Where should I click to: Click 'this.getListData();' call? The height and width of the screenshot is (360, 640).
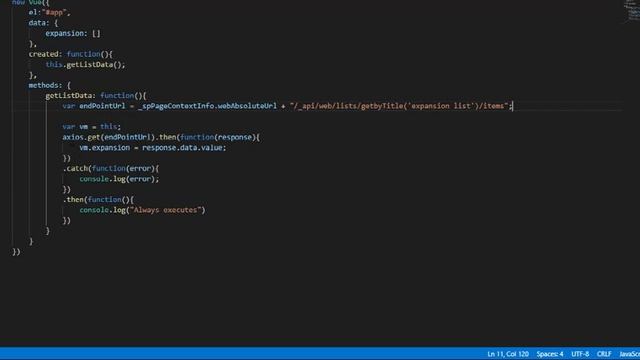coord(85,64)
